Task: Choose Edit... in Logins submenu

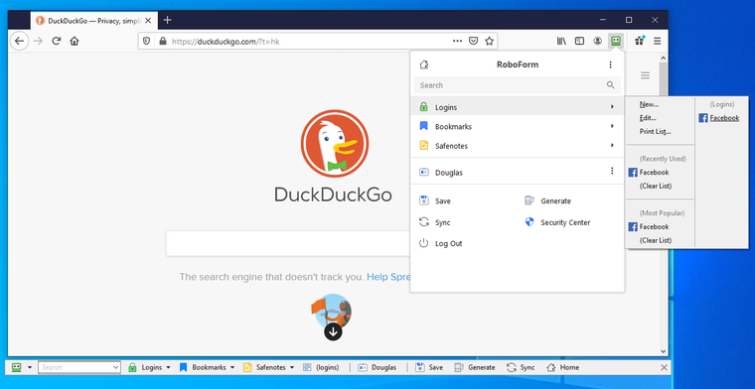Action: [x=648, y=117]
